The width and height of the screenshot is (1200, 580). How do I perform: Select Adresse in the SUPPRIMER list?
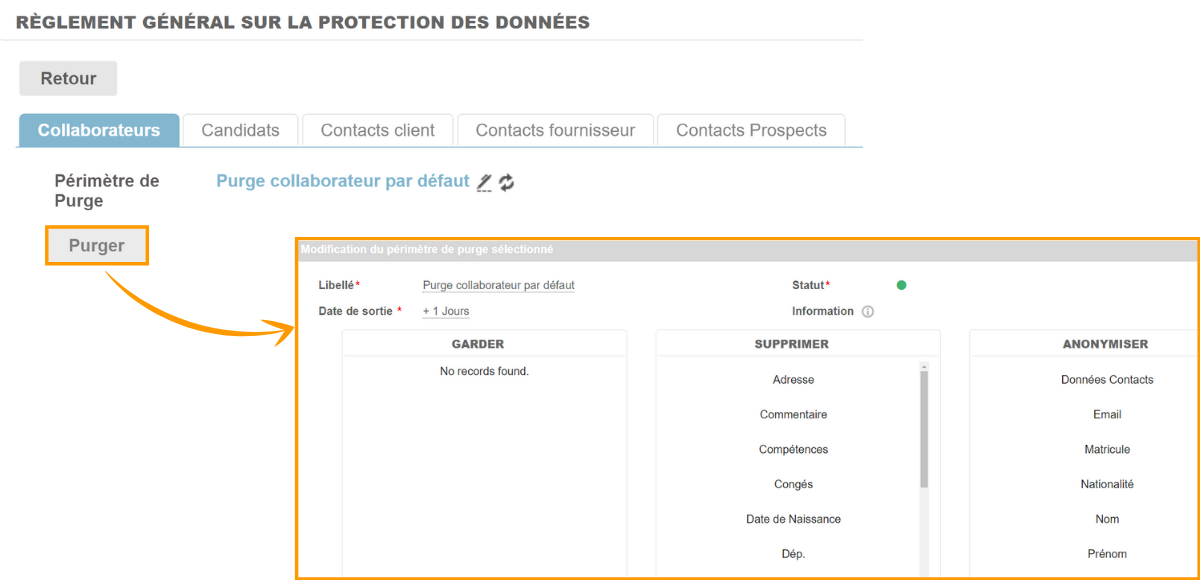[x=793, y=380]
